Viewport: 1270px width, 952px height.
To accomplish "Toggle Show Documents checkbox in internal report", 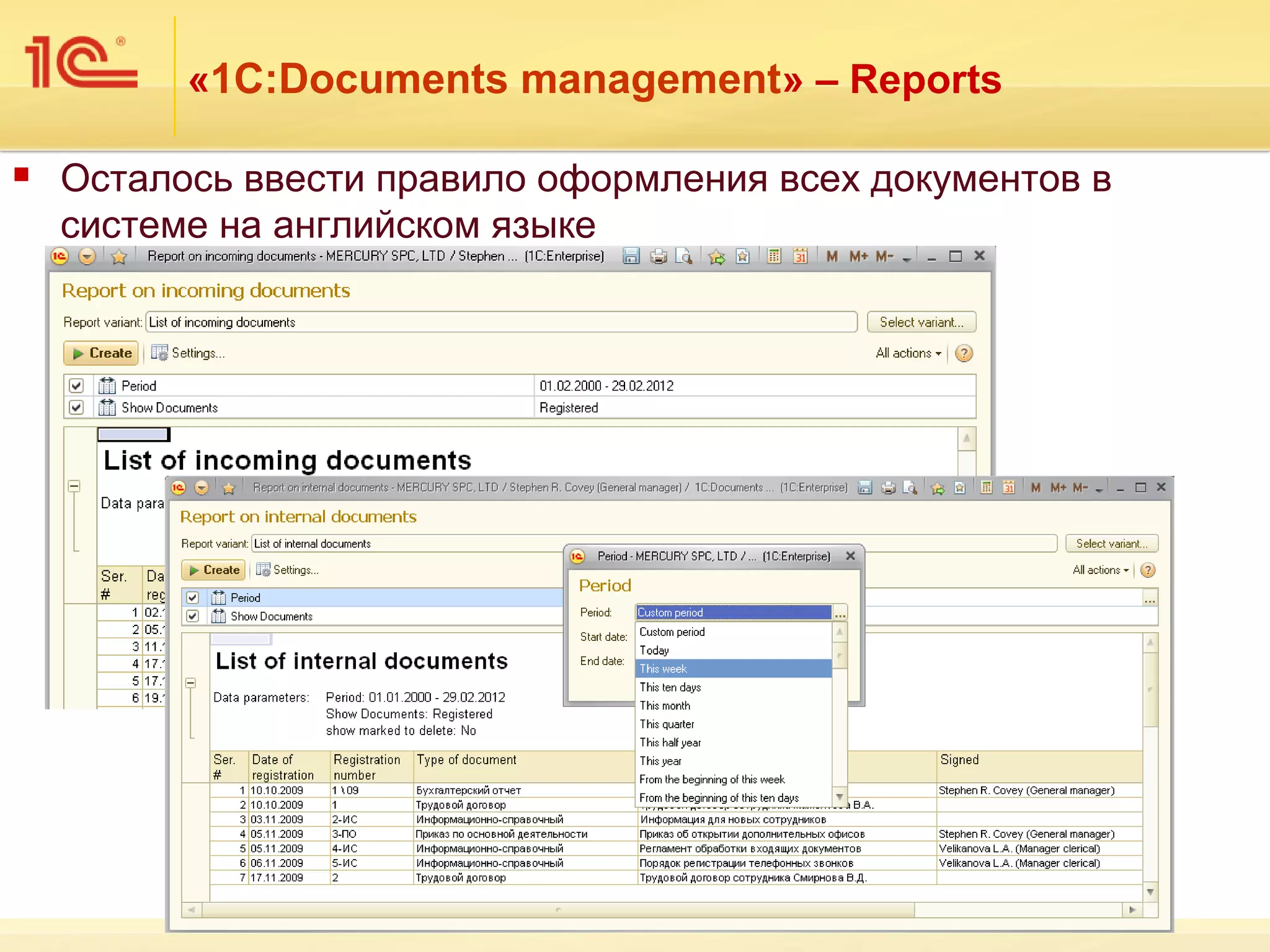I will (192, 616).
